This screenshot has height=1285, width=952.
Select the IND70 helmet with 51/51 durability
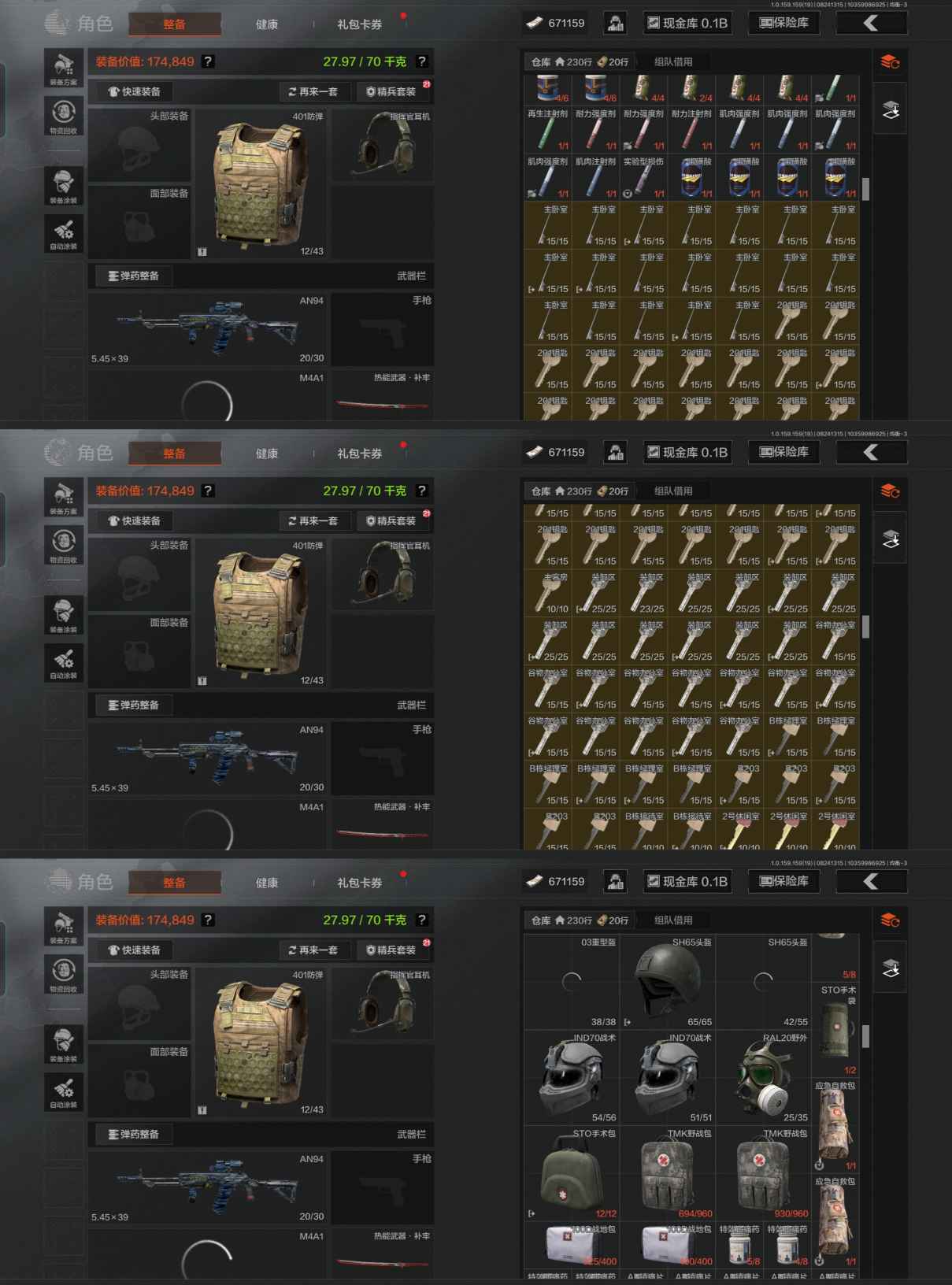pos(667,1076)
